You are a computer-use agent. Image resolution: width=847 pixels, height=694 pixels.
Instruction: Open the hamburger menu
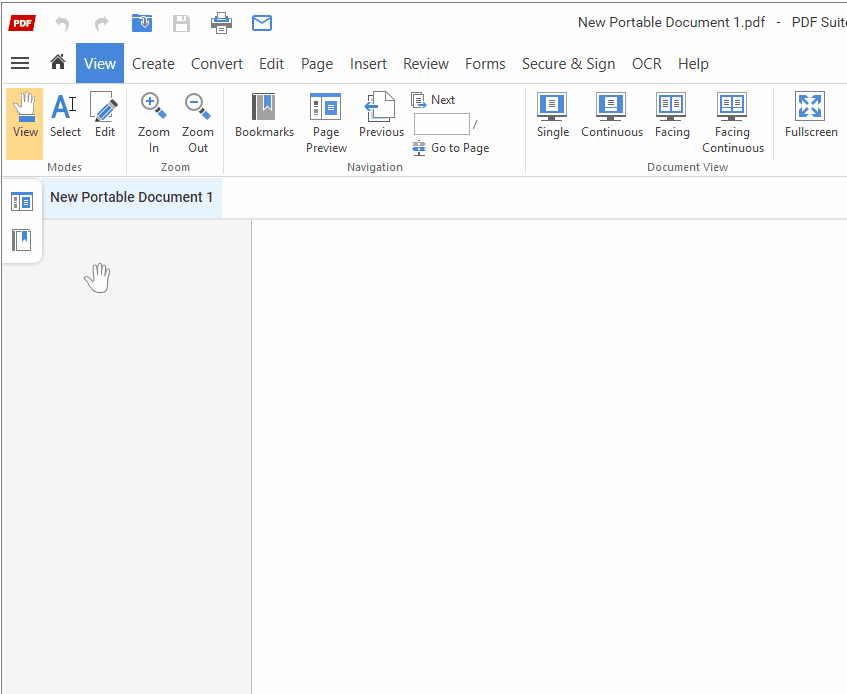20,63
